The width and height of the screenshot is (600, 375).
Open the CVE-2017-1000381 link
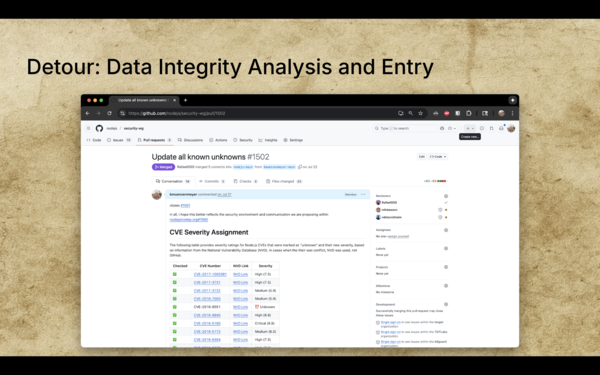click(x=210, y=274)
